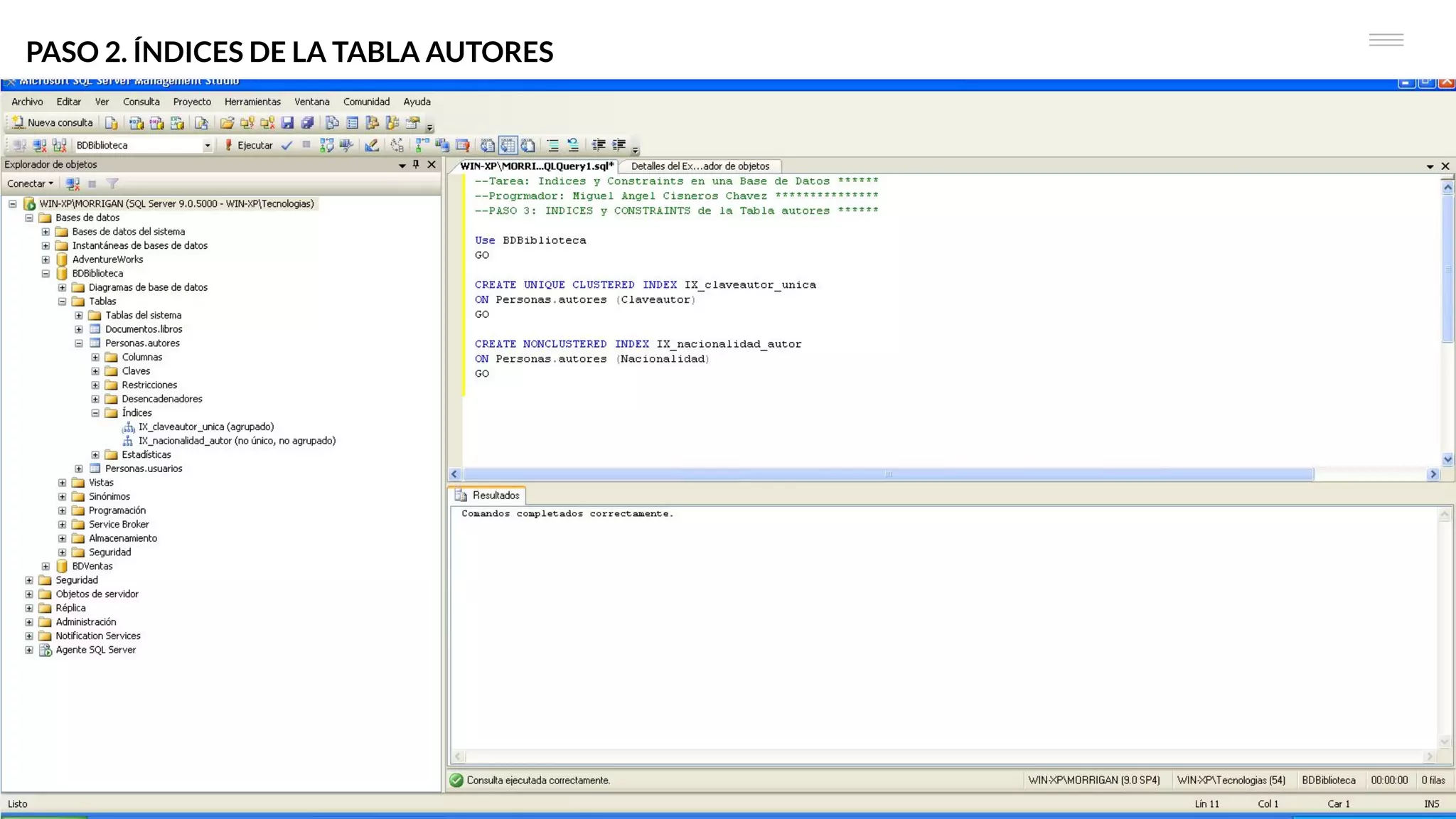
Task: Select IX_claveautor_unica index in tree
Action: (205, 427)
